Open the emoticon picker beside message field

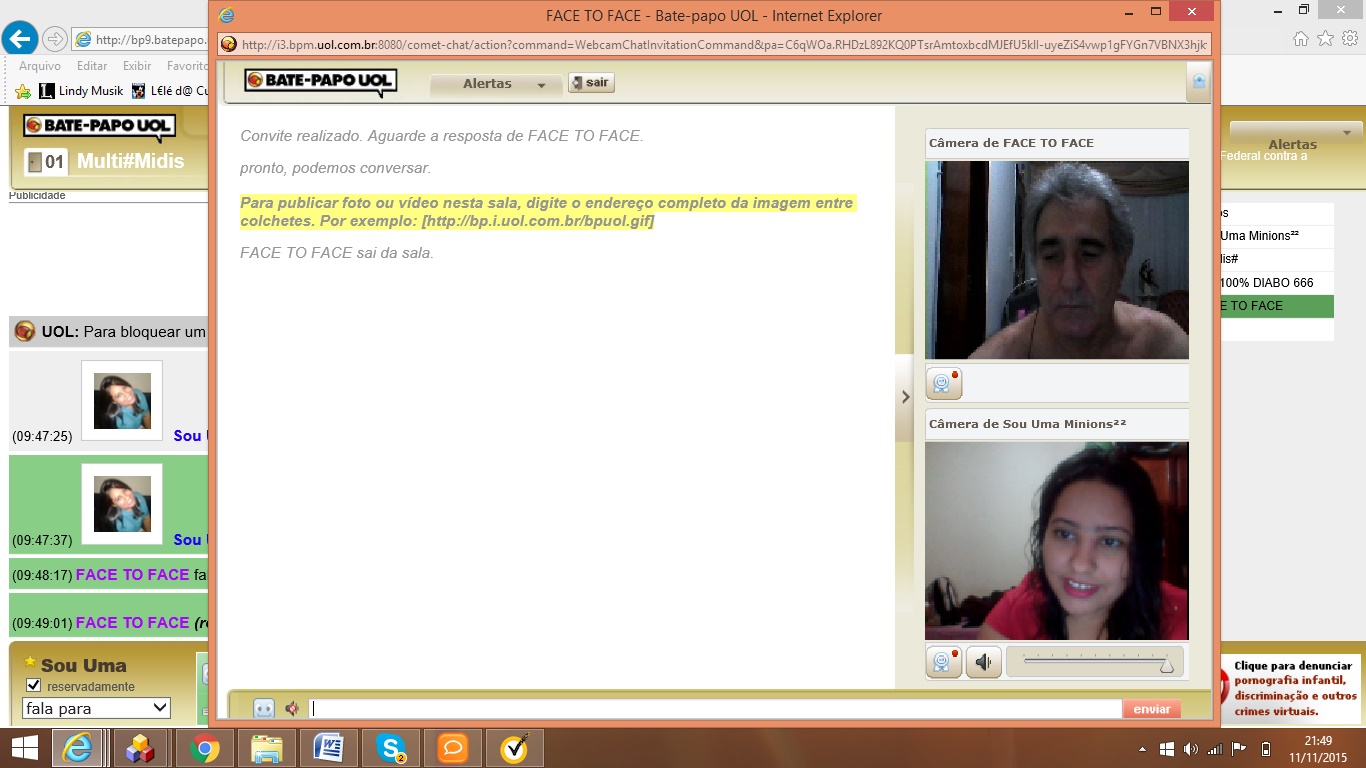click(x=263, y=708)
